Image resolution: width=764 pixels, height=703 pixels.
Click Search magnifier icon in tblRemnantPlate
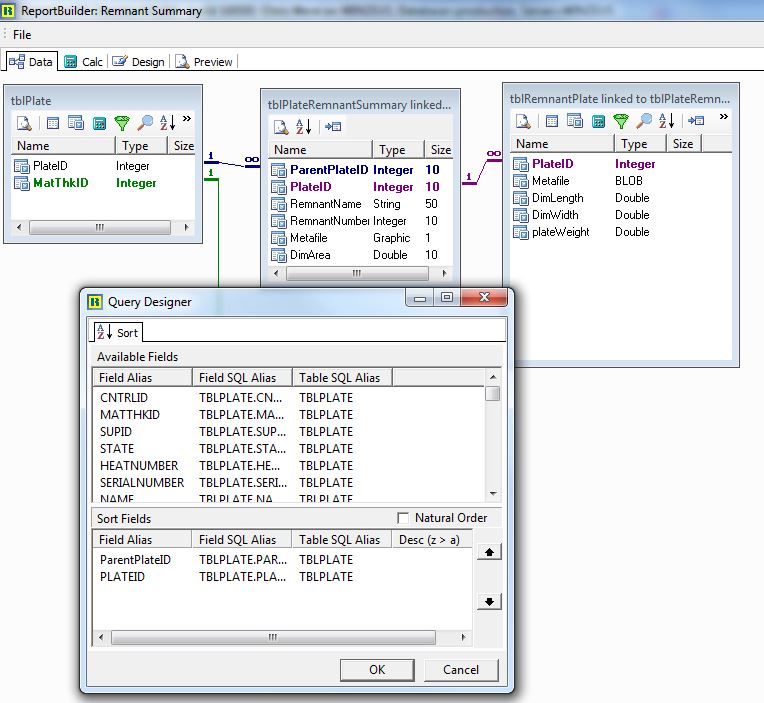click(x=644, y=121)
